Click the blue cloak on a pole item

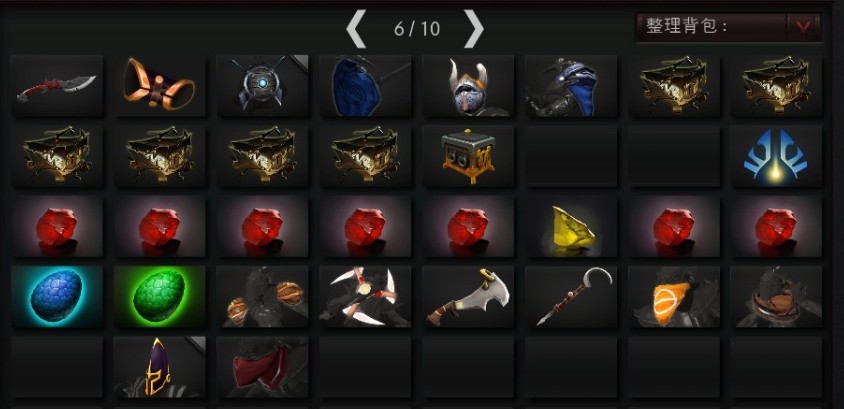tap(365, 86)
